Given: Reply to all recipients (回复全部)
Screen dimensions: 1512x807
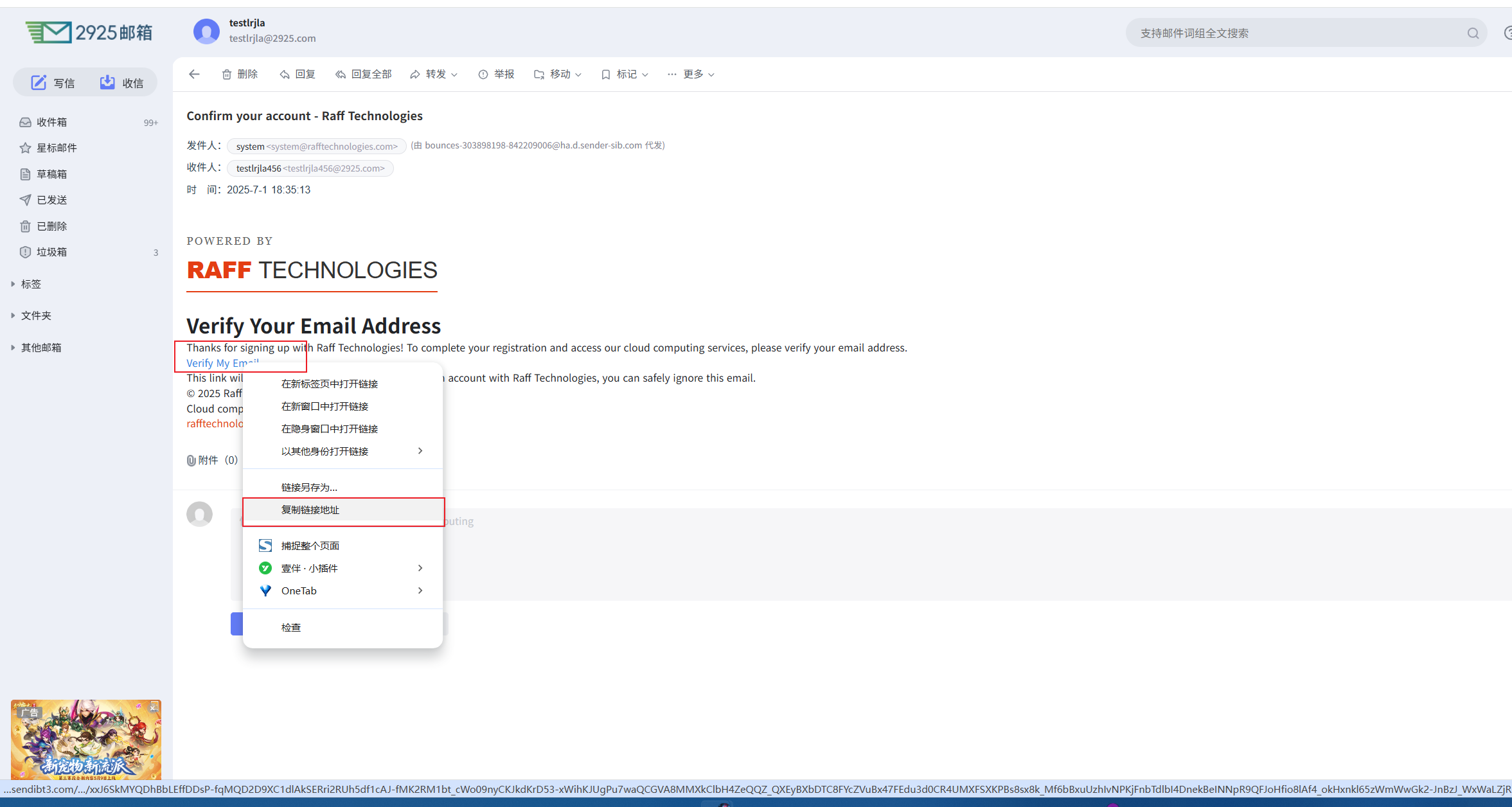Looking at the screenshot, I should coord(364,75).
